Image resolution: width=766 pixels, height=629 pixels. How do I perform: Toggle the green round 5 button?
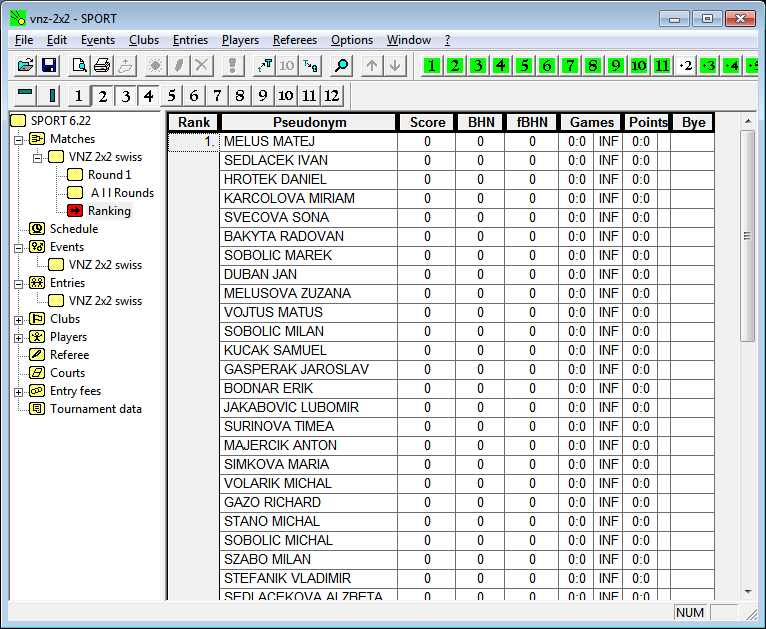524,66
